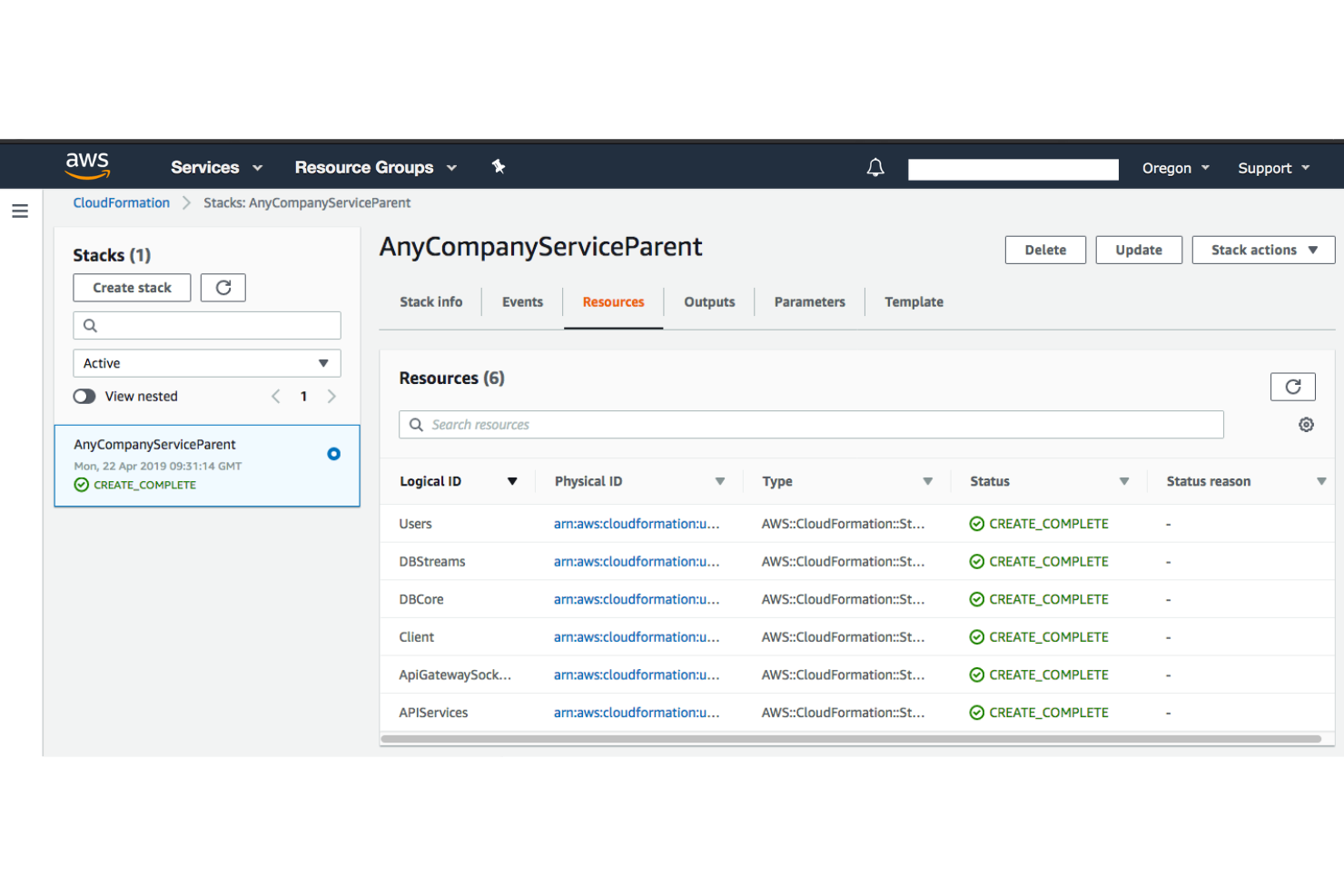Click the AWS logo
Image resolution: width=1344 pixels, height=896 pixels.
point(87,164)
